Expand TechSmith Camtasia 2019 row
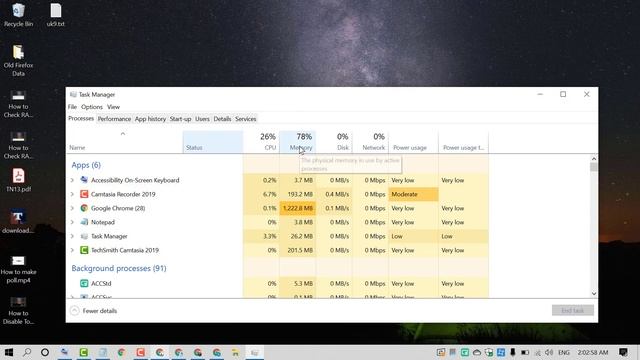This screenshot has width=640, height=360. click(72, 250)
